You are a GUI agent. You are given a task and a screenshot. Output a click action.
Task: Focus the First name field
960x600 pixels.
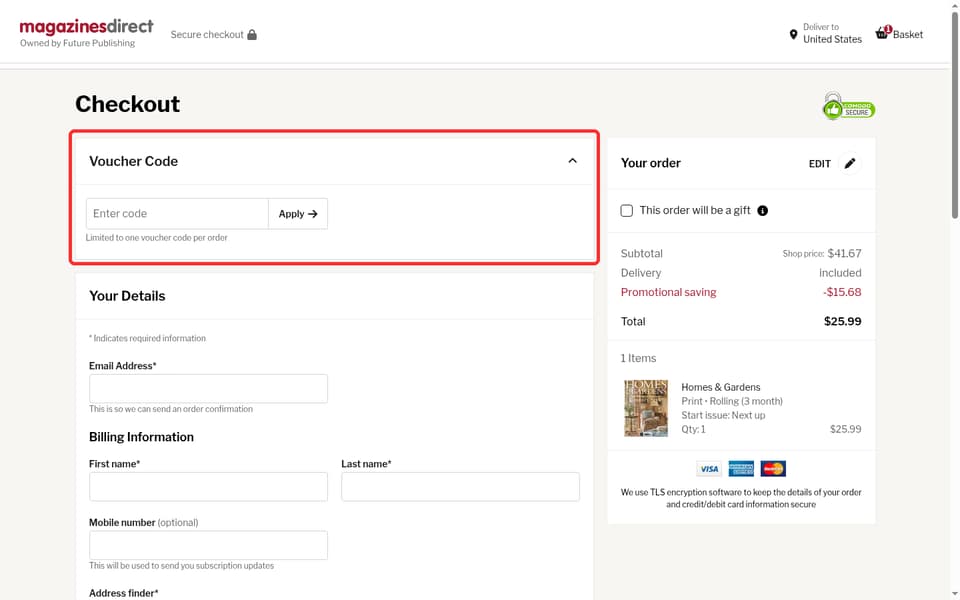(x=208, y=487)
